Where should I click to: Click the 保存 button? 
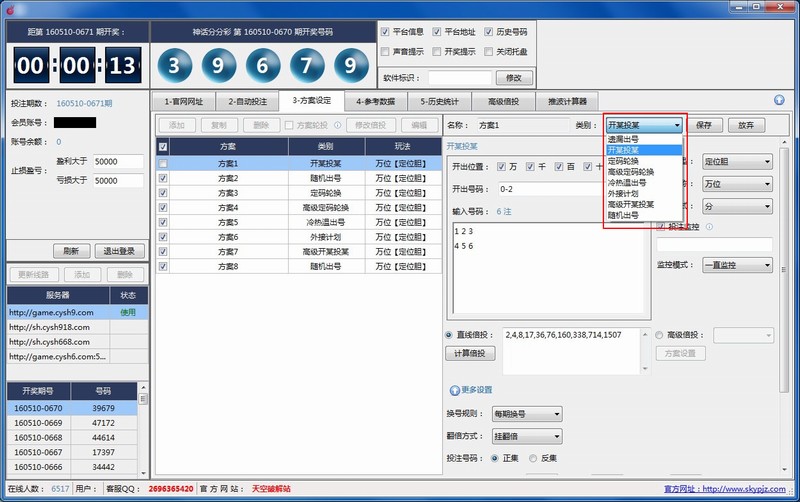(703, 125)
